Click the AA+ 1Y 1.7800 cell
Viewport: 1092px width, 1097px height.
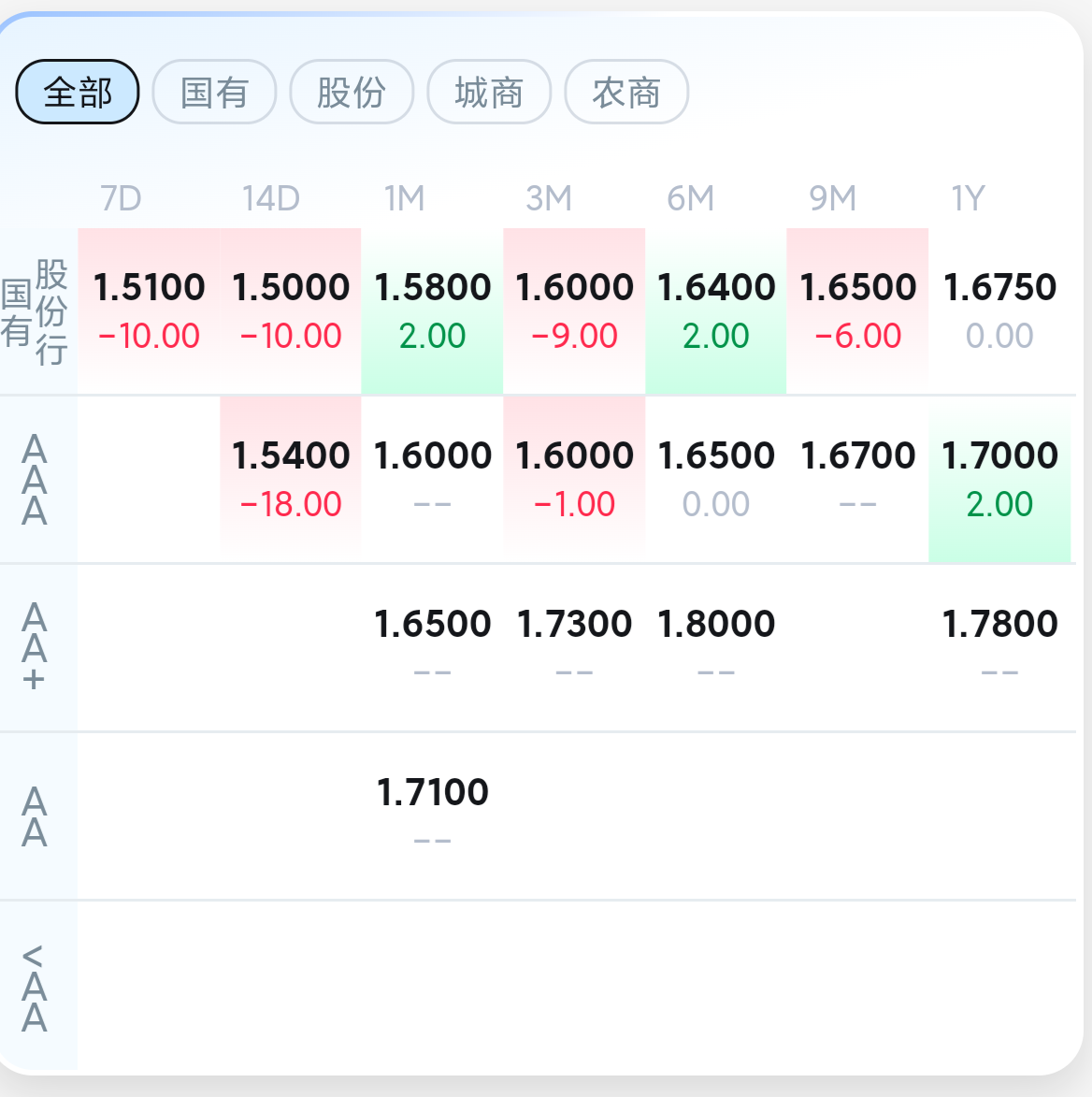click(999, 646)
